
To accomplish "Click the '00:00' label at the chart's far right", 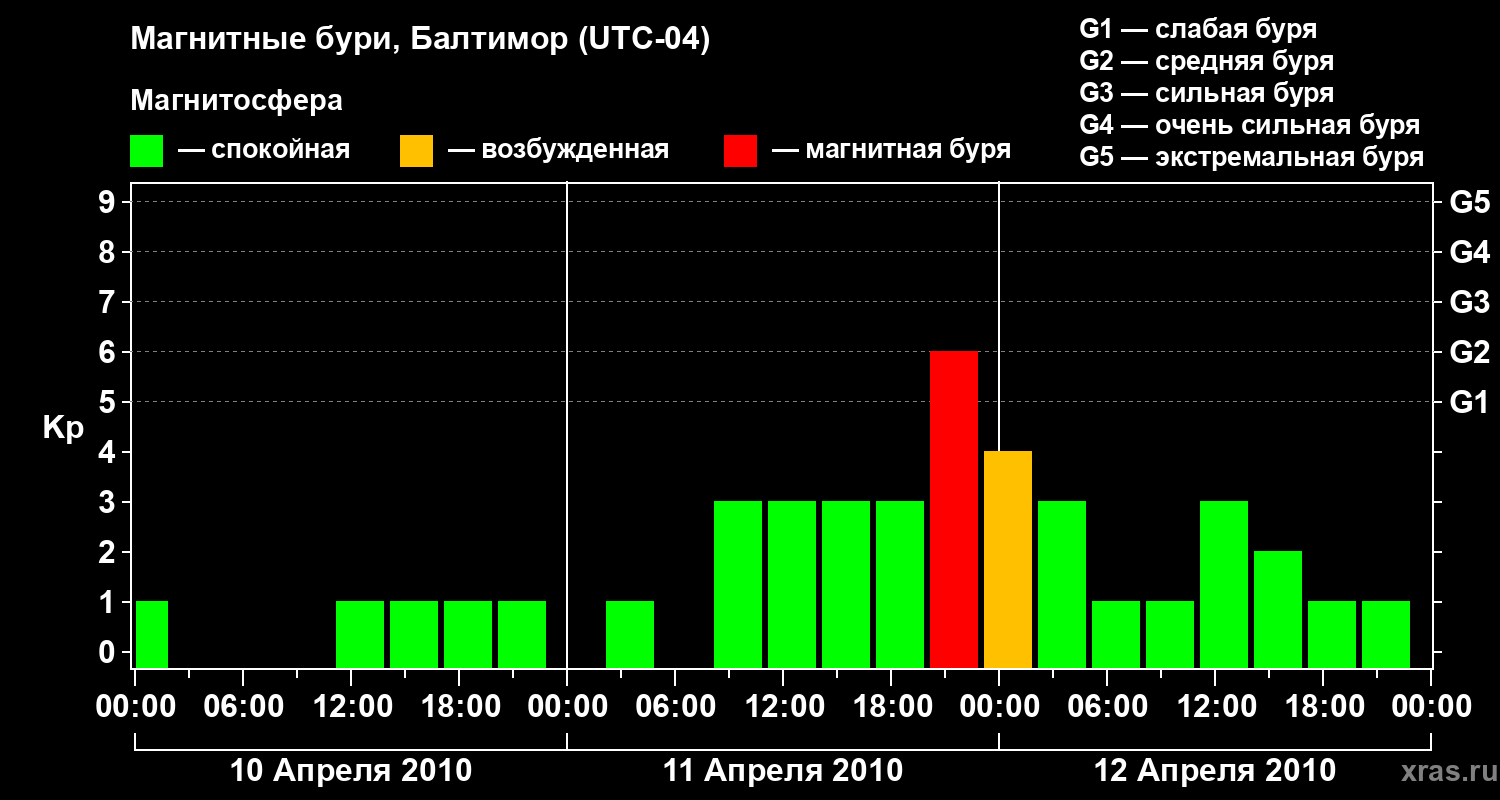I will coord(1431,707).
